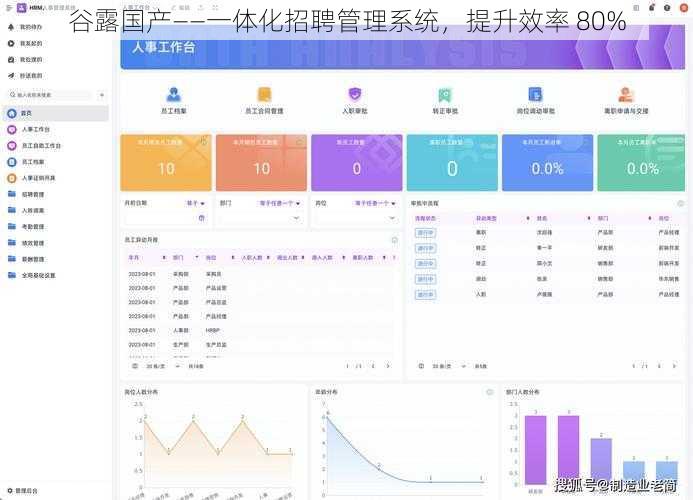Viewport: 693px width, 500px height.
Task: Click the HRBP cell in 员工异动月报
Action: pos(213,330)
